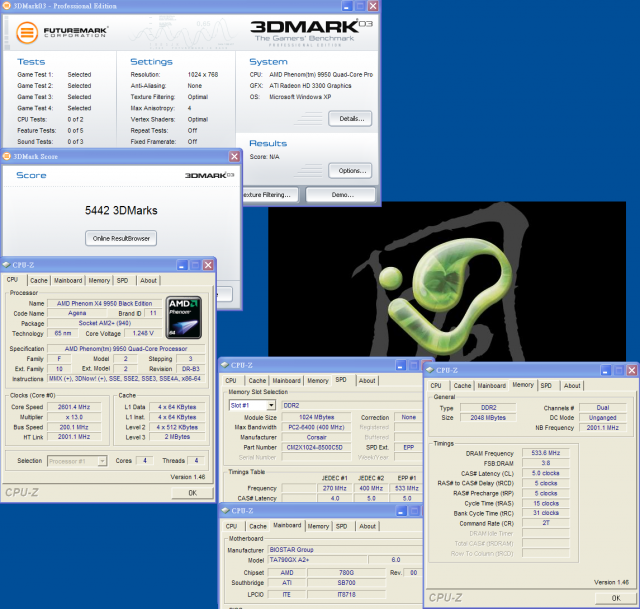Click the motherboard Model field TA790GX A2+
This screenshot has width=640, height=609.
point(317,560)
